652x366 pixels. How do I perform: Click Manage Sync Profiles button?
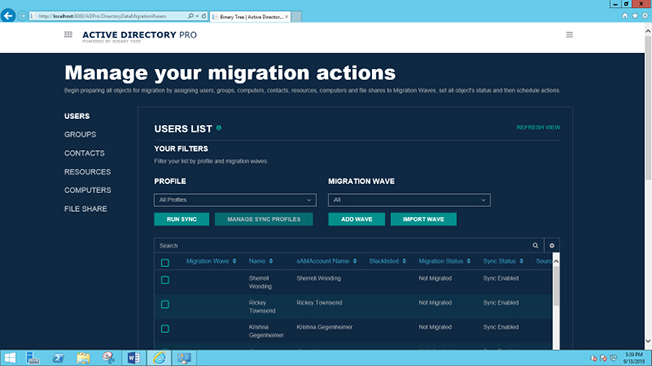264,219
